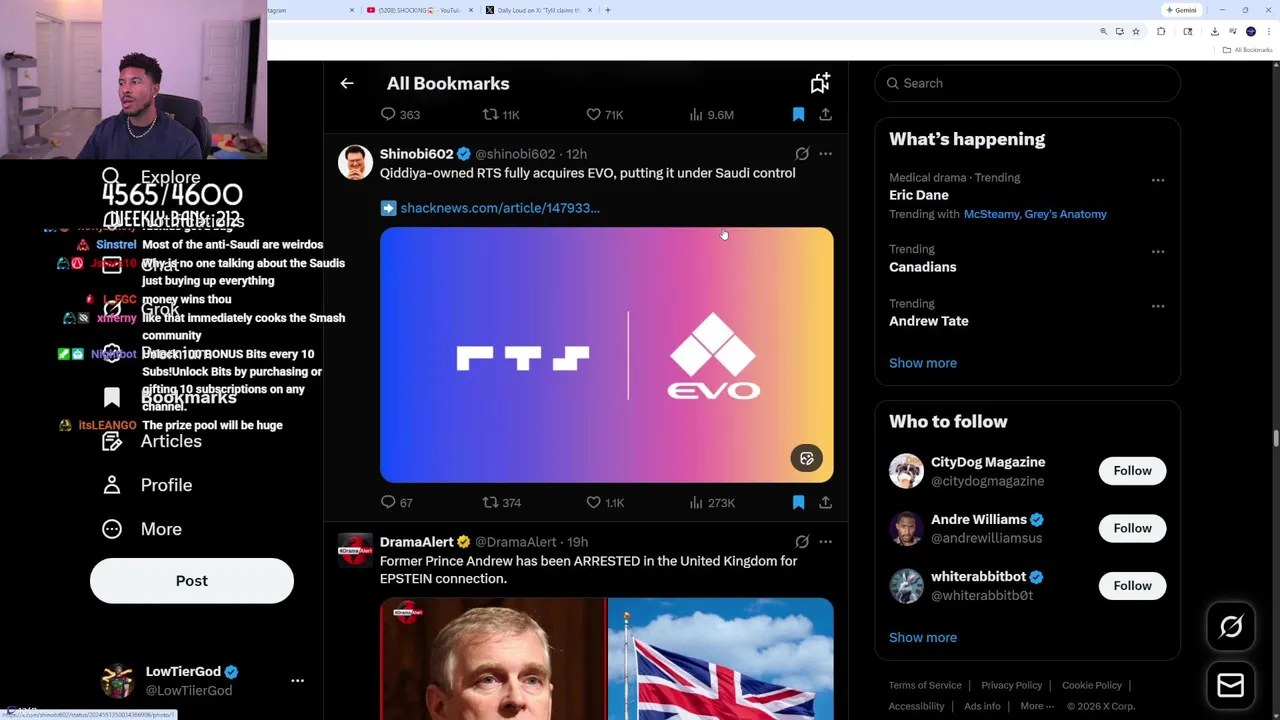Open more options on Shinobi602 post
Screen dimensions: 1280x720
click(825, 154)
